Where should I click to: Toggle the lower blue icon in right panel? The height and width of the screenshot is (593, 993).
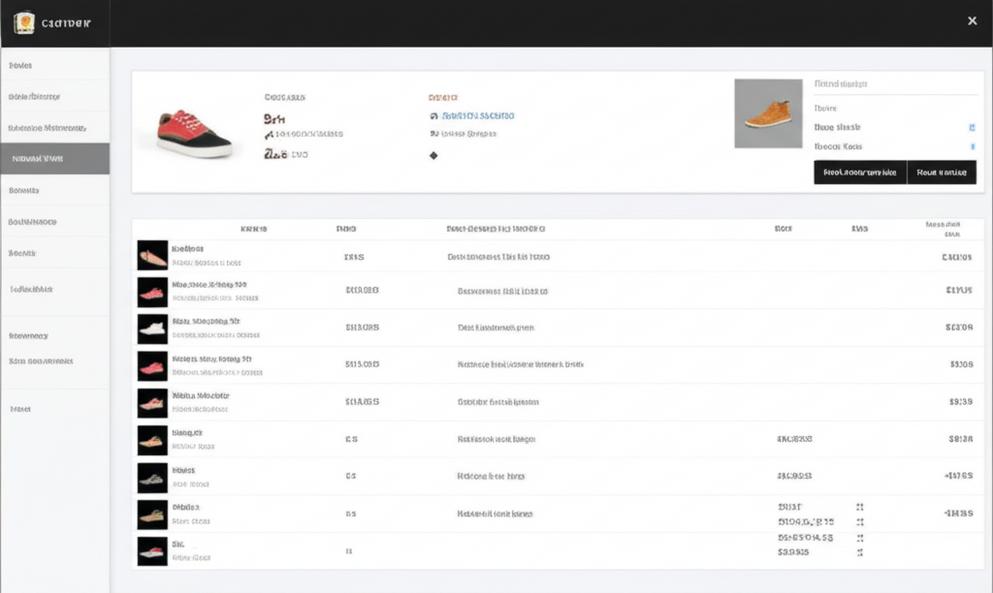973,147
